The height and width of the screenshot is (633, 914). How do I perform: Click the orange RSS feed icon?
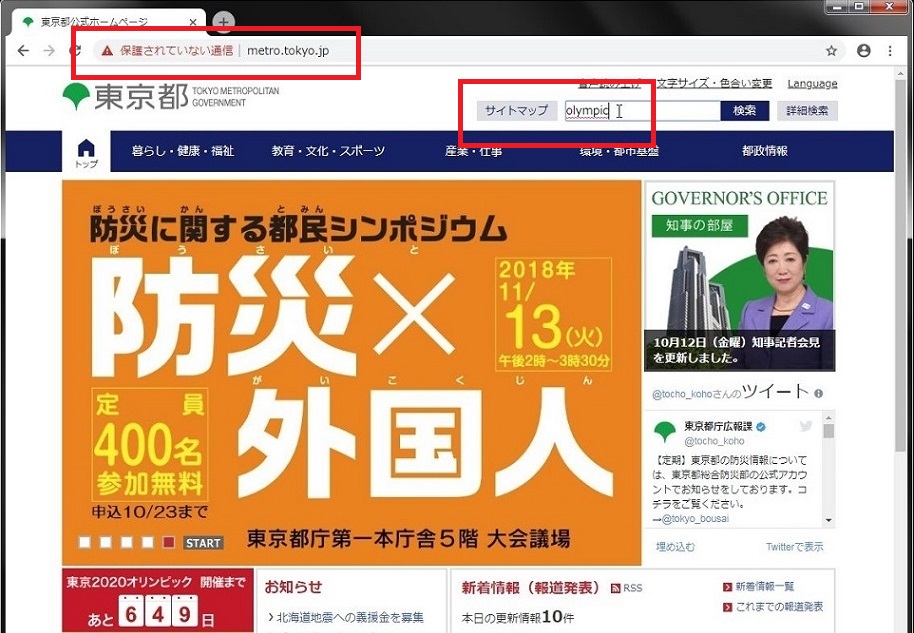[616, 589]
